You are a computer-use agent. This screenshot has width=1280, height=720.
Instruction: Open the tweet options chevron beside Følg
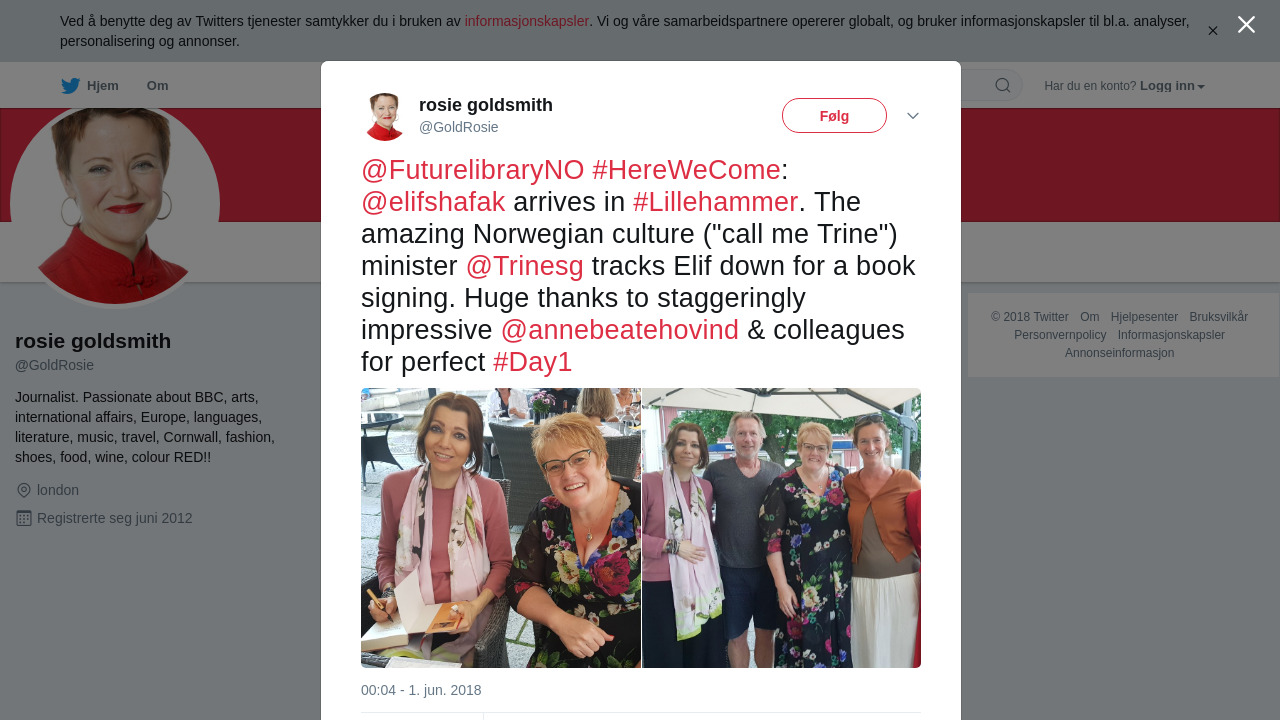click(913, 116)
